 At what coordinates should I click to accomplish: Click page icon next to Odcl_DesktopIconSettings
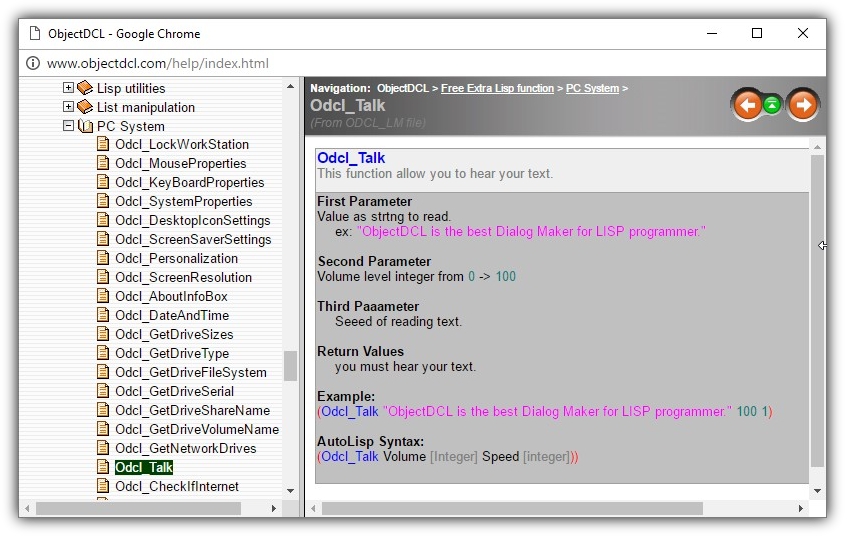tap(102, 220)
